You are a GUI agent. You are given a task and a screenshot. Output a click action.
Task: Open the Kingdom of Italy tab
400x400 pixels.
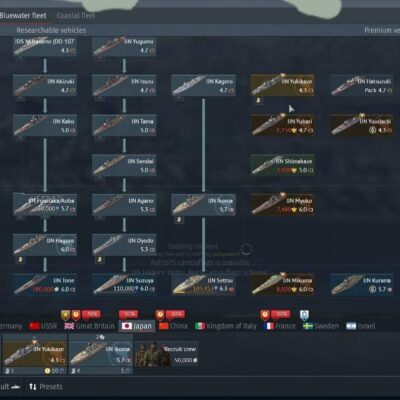coord(226,326)
